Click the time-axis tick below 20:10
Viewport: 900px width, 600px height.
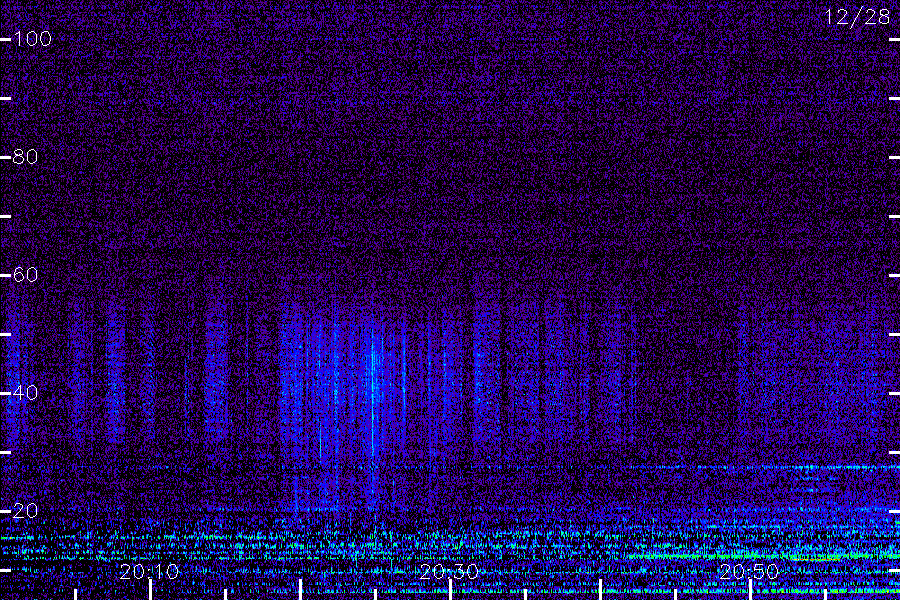150,590
